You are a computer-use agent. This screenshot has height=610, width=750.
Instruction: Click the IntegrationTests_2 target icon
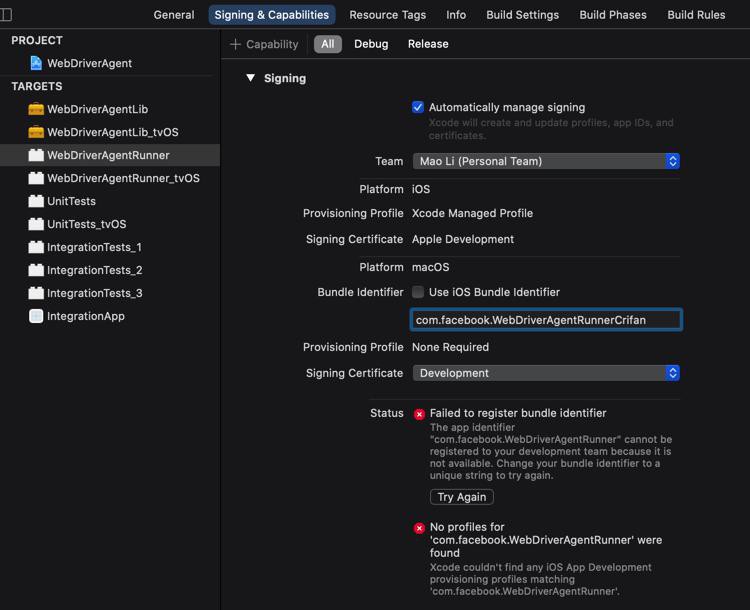pyautogui.click(x=36, y=270)
